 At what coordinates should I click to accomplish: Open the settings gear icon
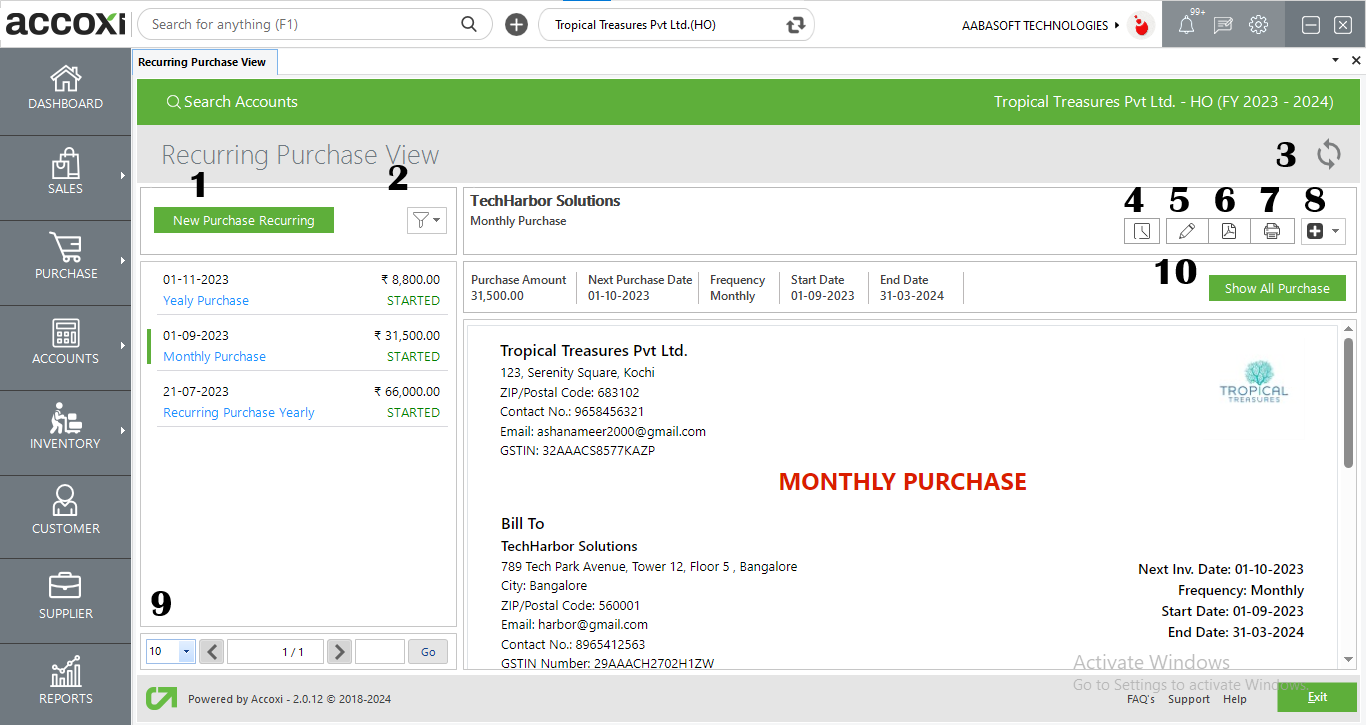click(1258, 25)
